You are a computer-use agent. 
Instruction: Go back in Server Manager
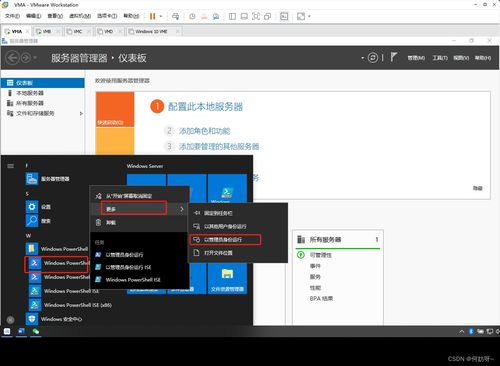pyautogui.click(x=12, y=58)
